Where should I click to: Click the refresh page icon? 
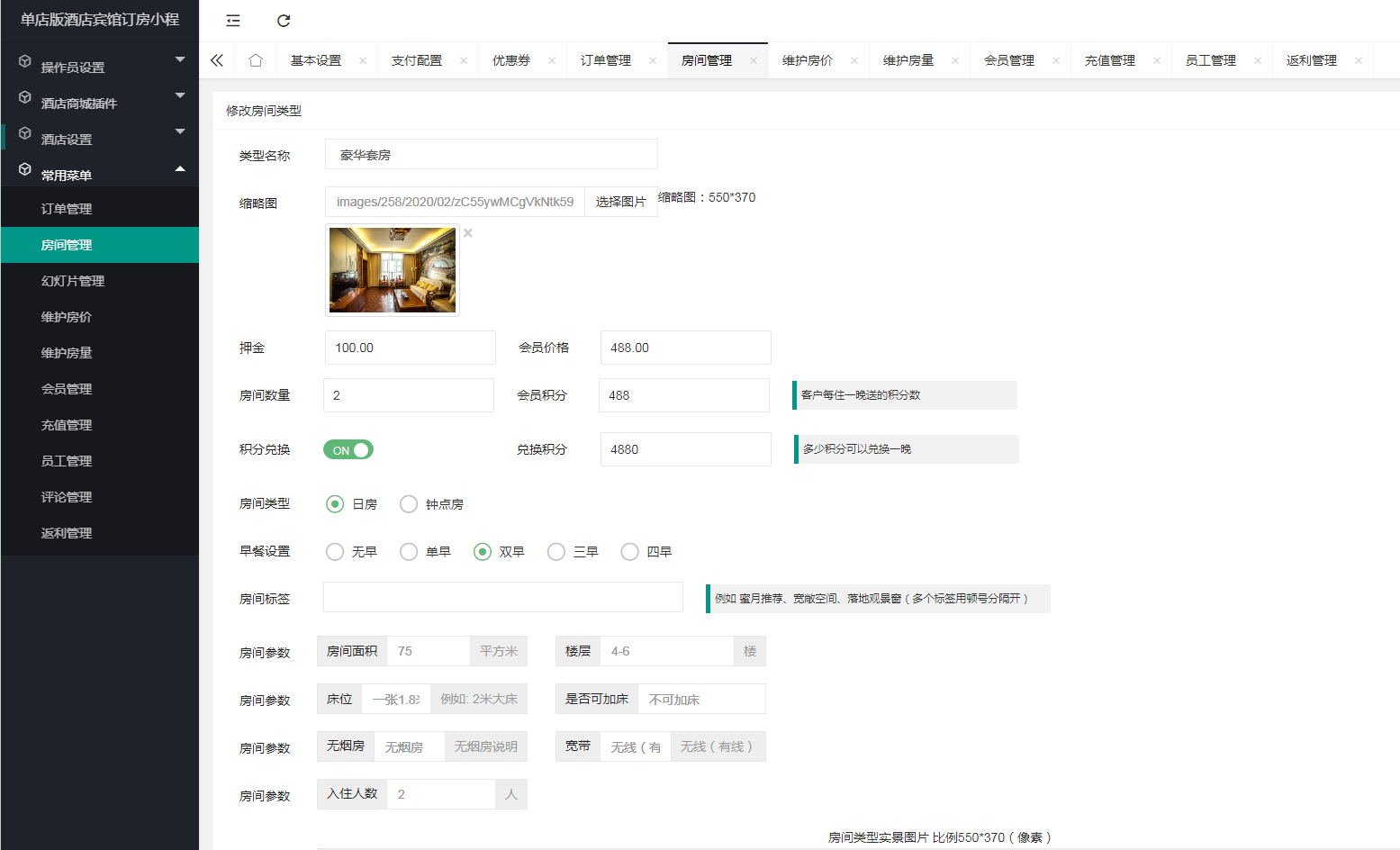284,21
